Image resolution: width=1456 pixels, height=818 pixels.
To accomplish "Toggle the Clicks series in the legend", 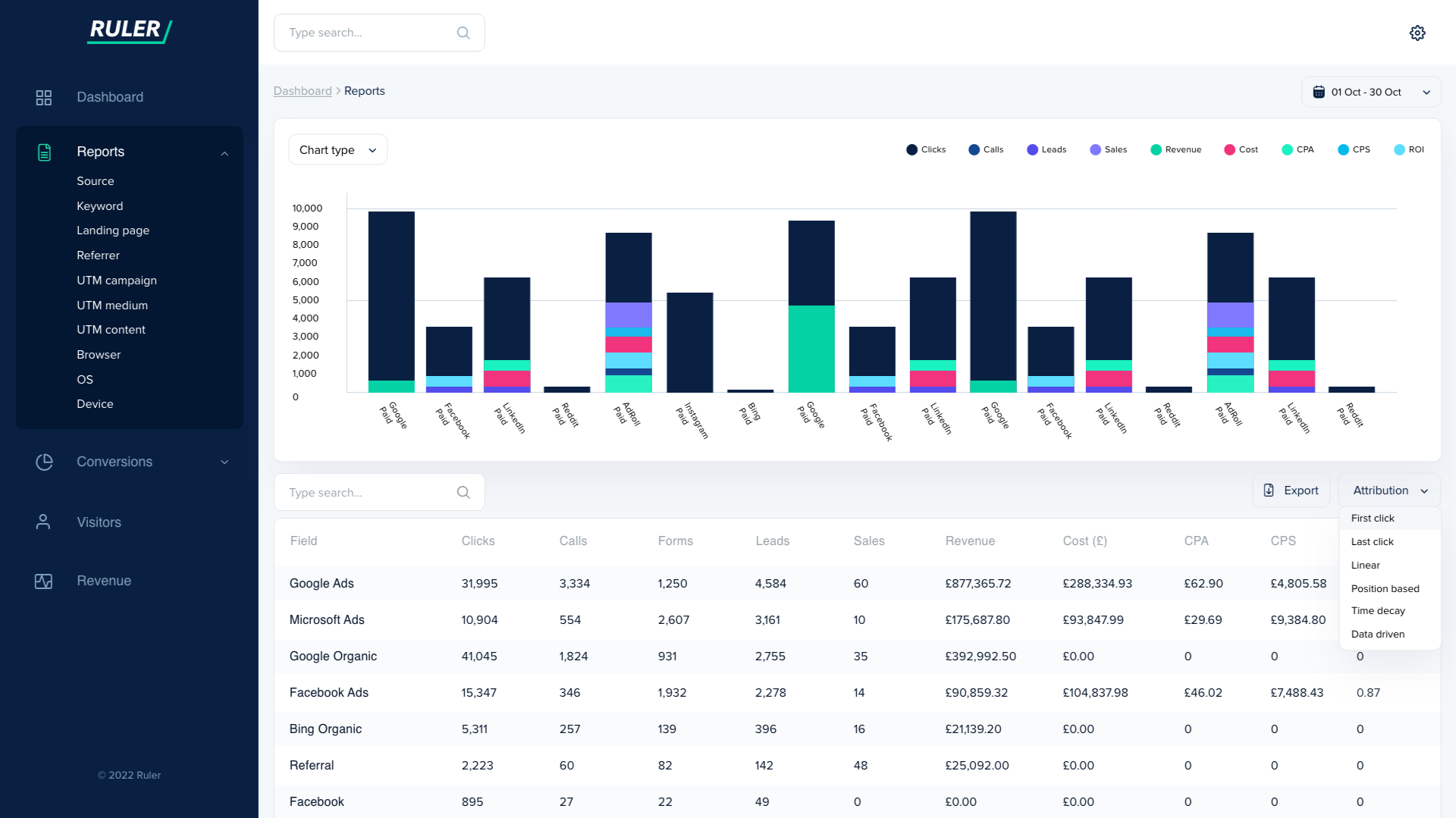I will [x=912, y=149].
